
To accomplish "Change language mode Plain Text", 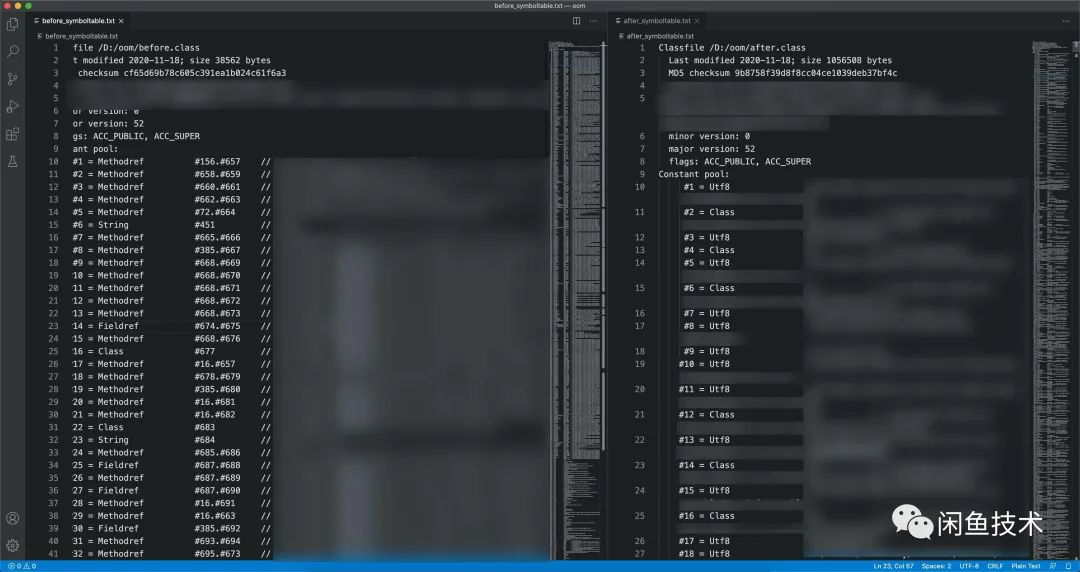I will (1026, 566).
